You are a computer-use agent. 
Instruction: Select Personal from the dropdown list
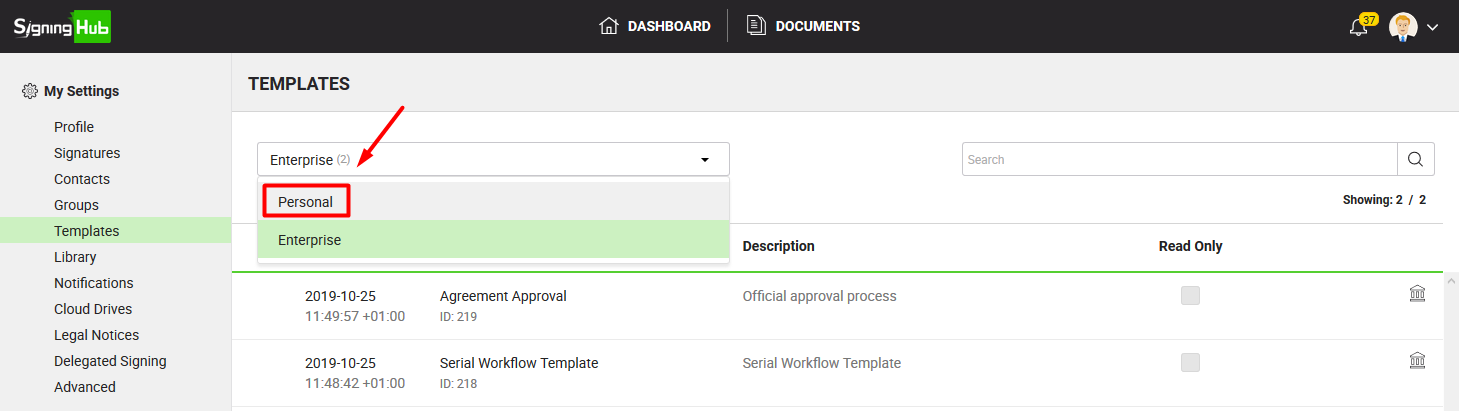(x=306, y=202)
